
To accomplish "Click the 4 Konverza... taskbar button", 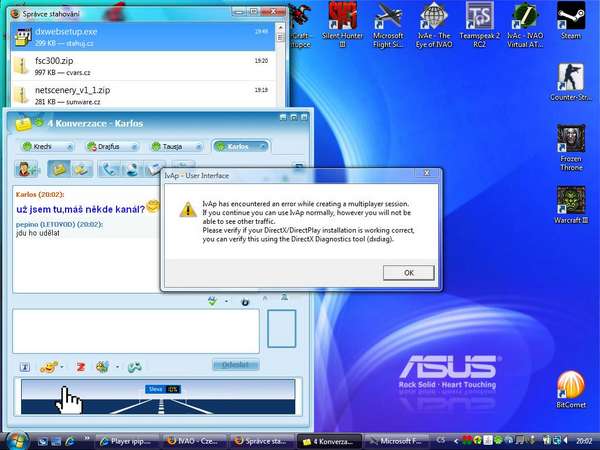I will coord(329,442).
